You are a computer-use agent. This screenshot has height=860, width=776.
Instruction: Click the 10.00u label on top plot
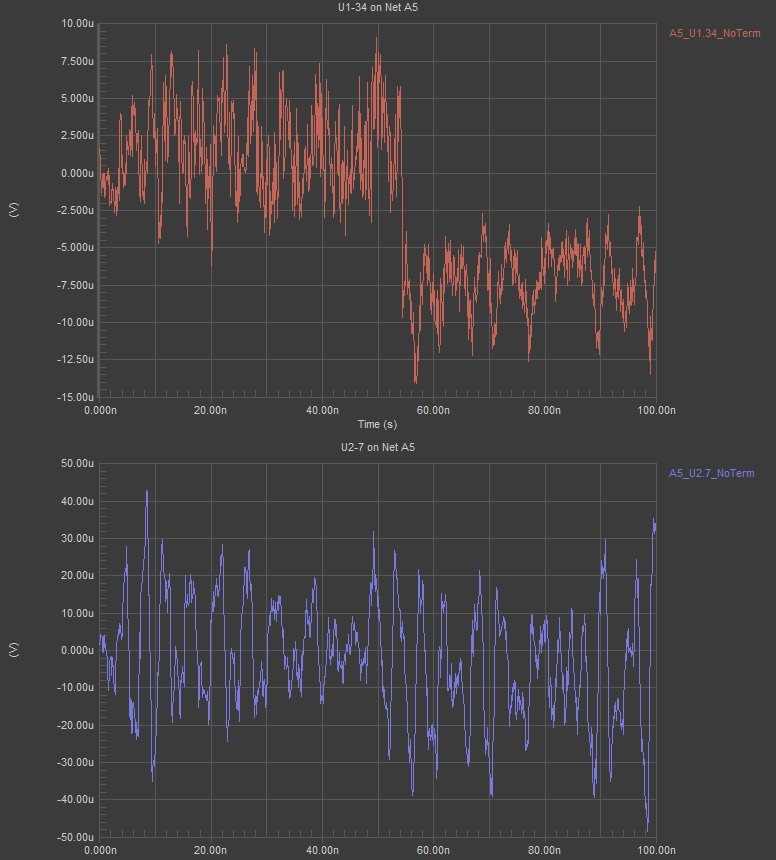(x=77, y=24)
